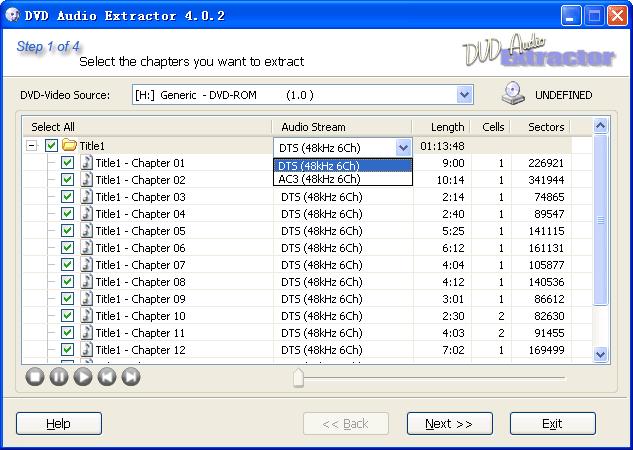Screen dimensions: 633x450
Task: Click music note icon of Chapter 05
Action: point(86,230)
